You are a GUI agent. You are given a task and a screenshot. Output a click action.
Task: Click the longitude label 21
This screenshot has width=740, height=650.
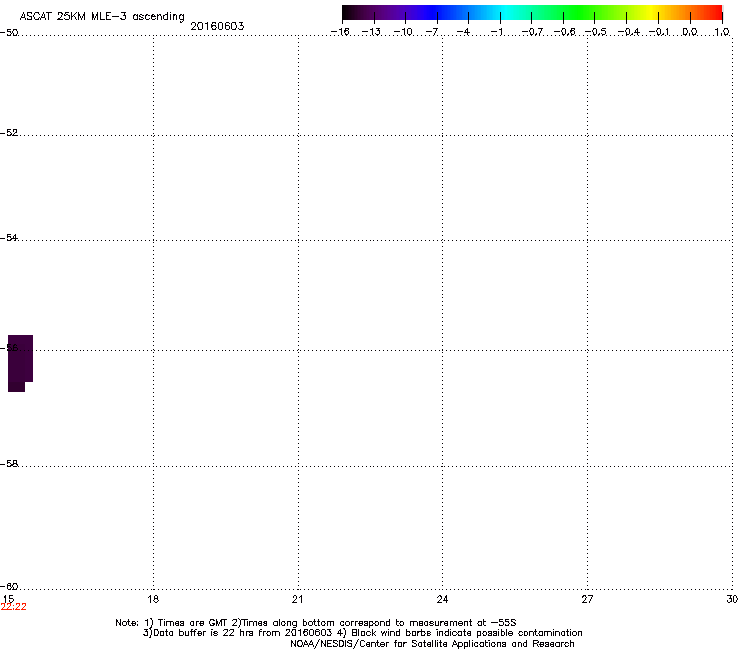pyautogui.click(x=297, y=599)
